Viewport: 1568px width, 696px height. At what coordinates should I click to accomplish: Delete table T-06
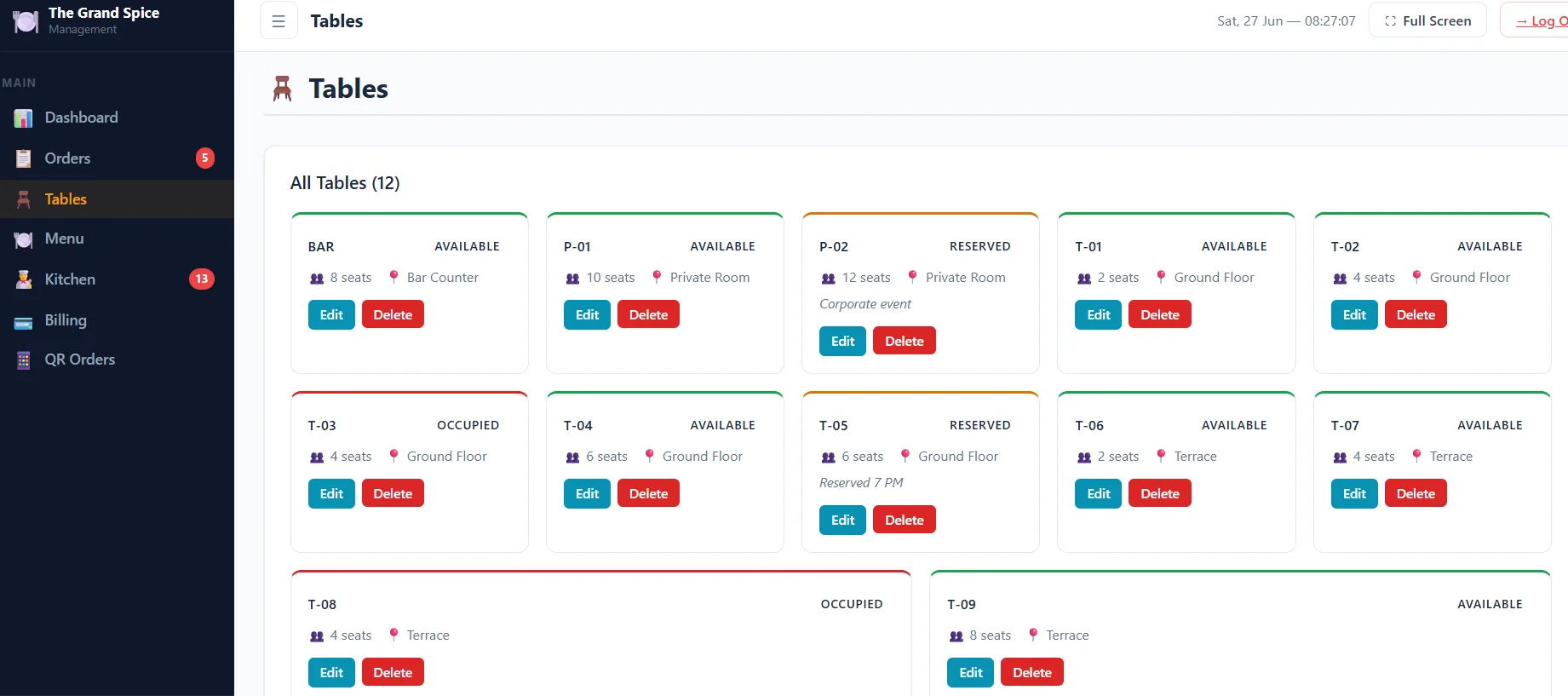pos(1160,493)
